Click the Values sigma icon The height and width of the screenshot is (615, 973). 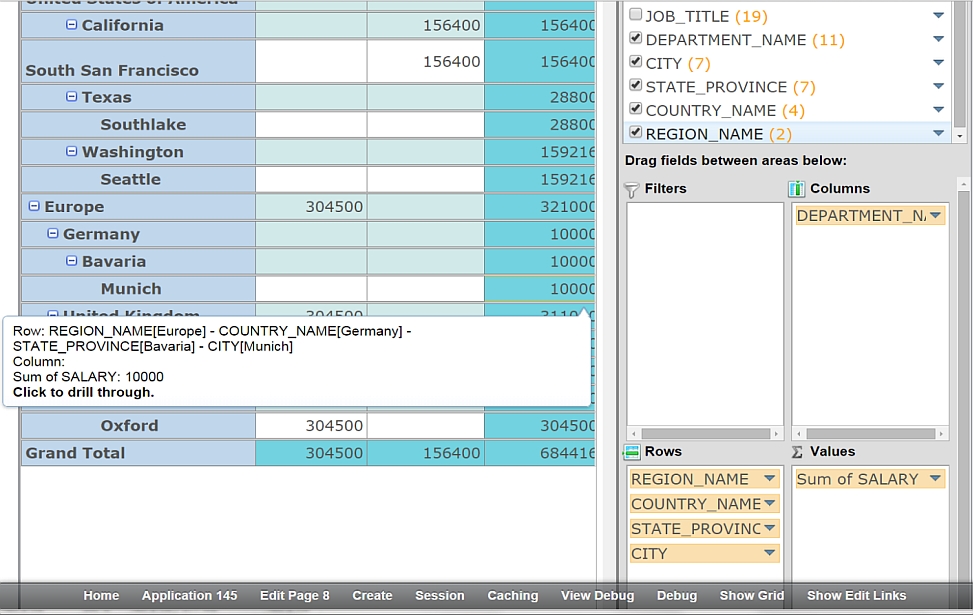pos(797,452)
